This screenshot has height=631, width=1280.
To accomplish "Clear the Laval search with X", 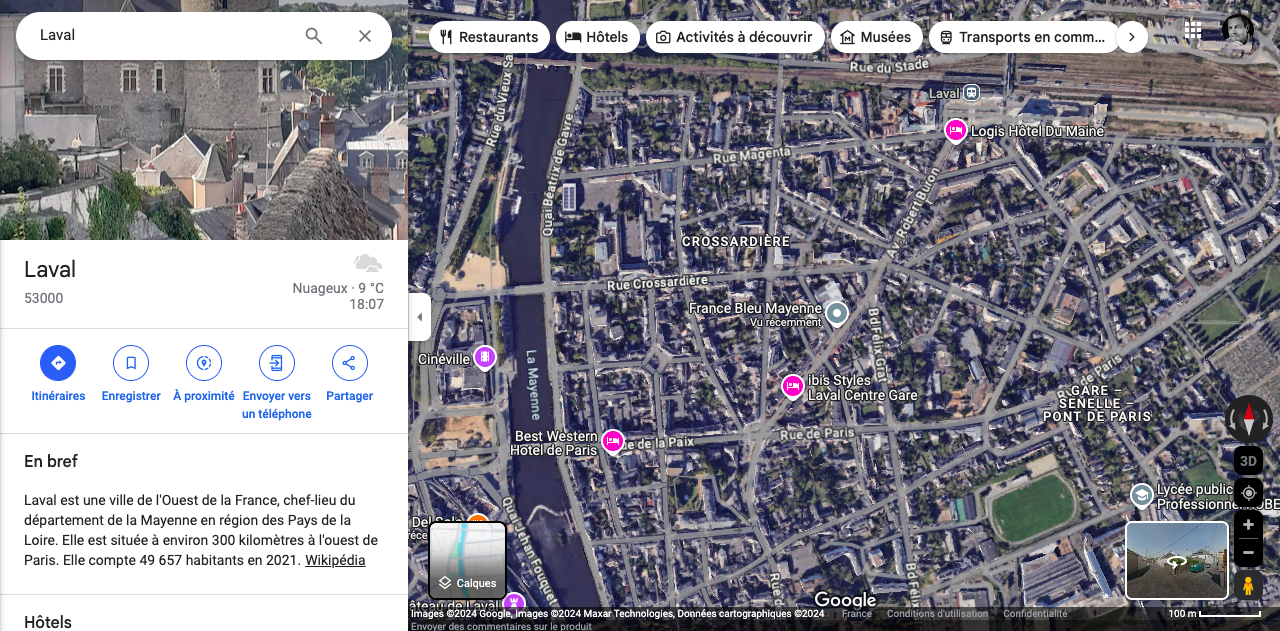I will tap(365, 36).
